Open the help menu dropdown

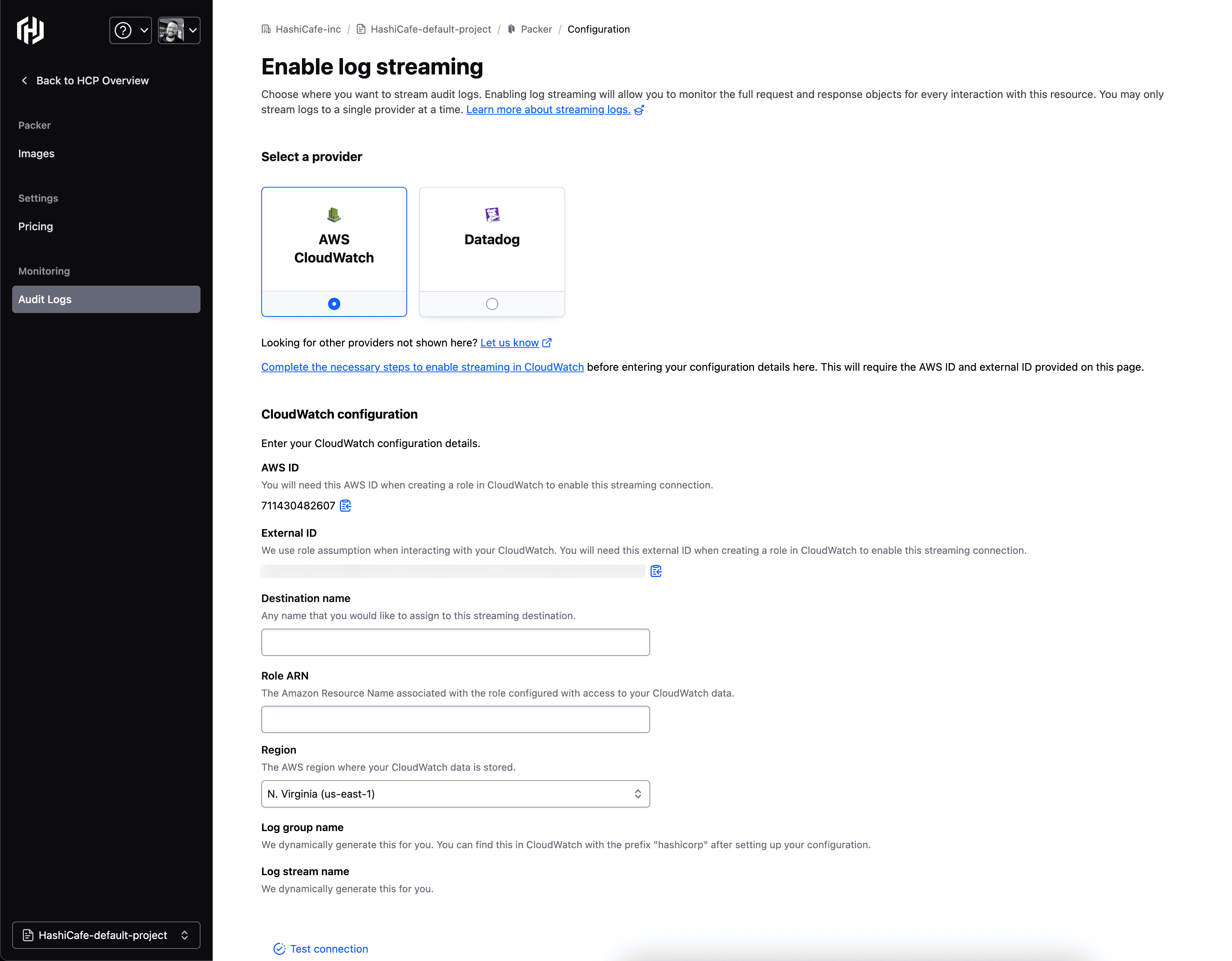coord(130,30)
